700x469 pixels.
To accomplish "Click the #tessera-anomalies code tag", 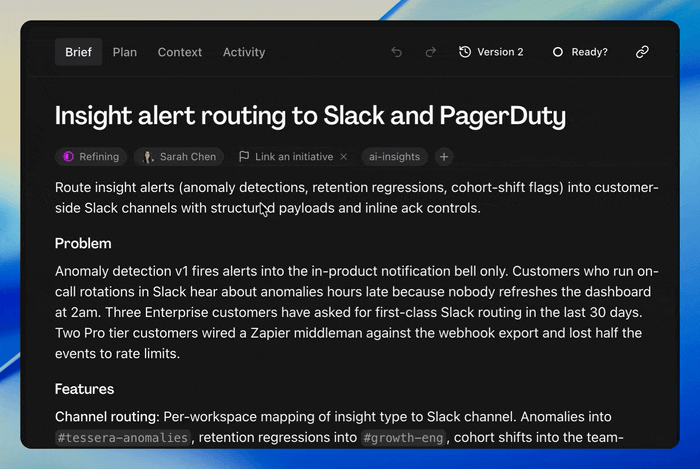I will tap(123, 438).
